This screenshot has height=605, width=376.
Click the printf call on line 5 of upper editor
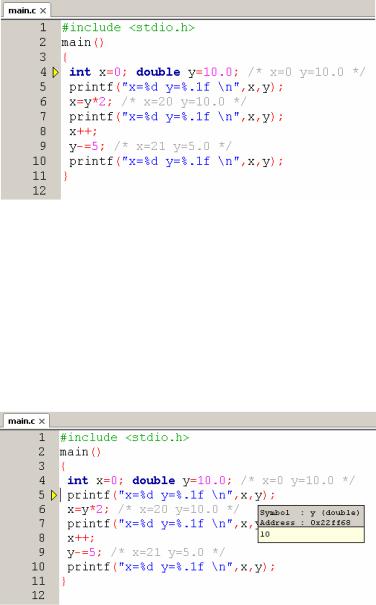coord(176,87)
